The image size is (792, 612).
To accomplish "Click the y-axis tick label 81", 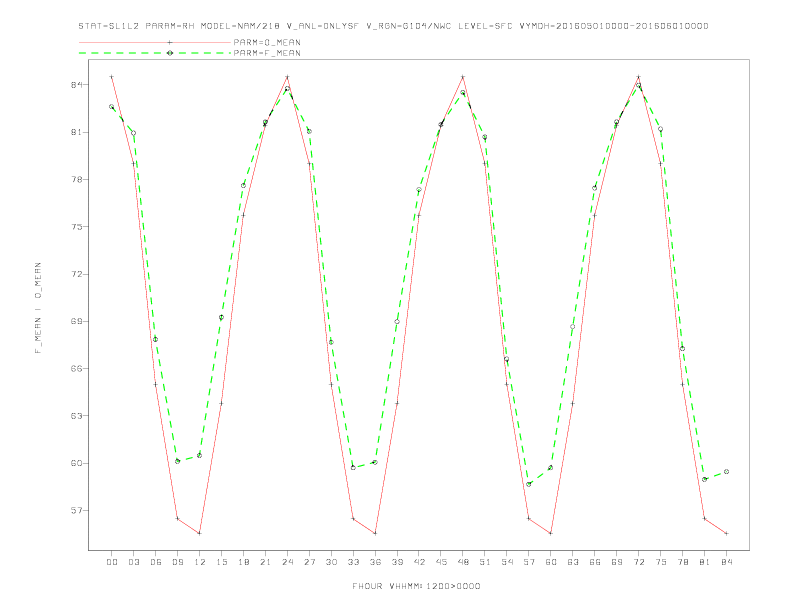I will point(76,132).
